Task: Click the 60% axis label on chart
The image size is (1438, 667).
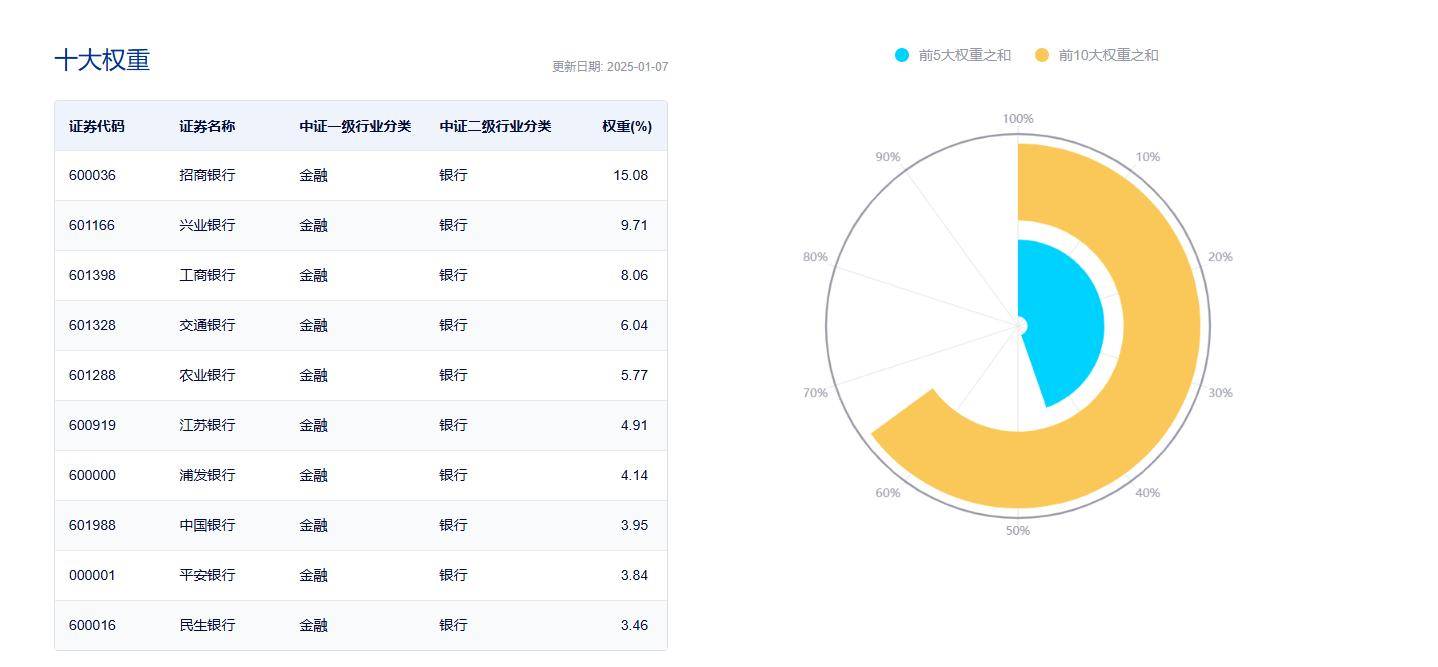Action: coord(887,493)
